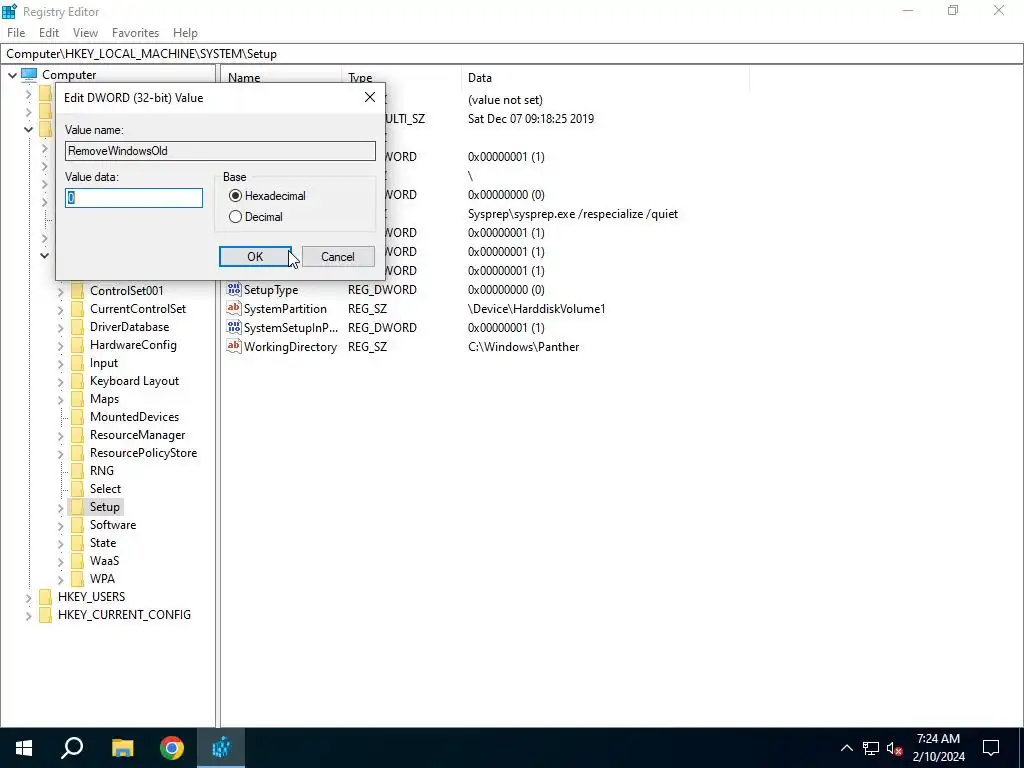The width and height of the screenshot is (1024, 768).
Task: Expand the ControlSet001 key
Action: coord(61,291)
